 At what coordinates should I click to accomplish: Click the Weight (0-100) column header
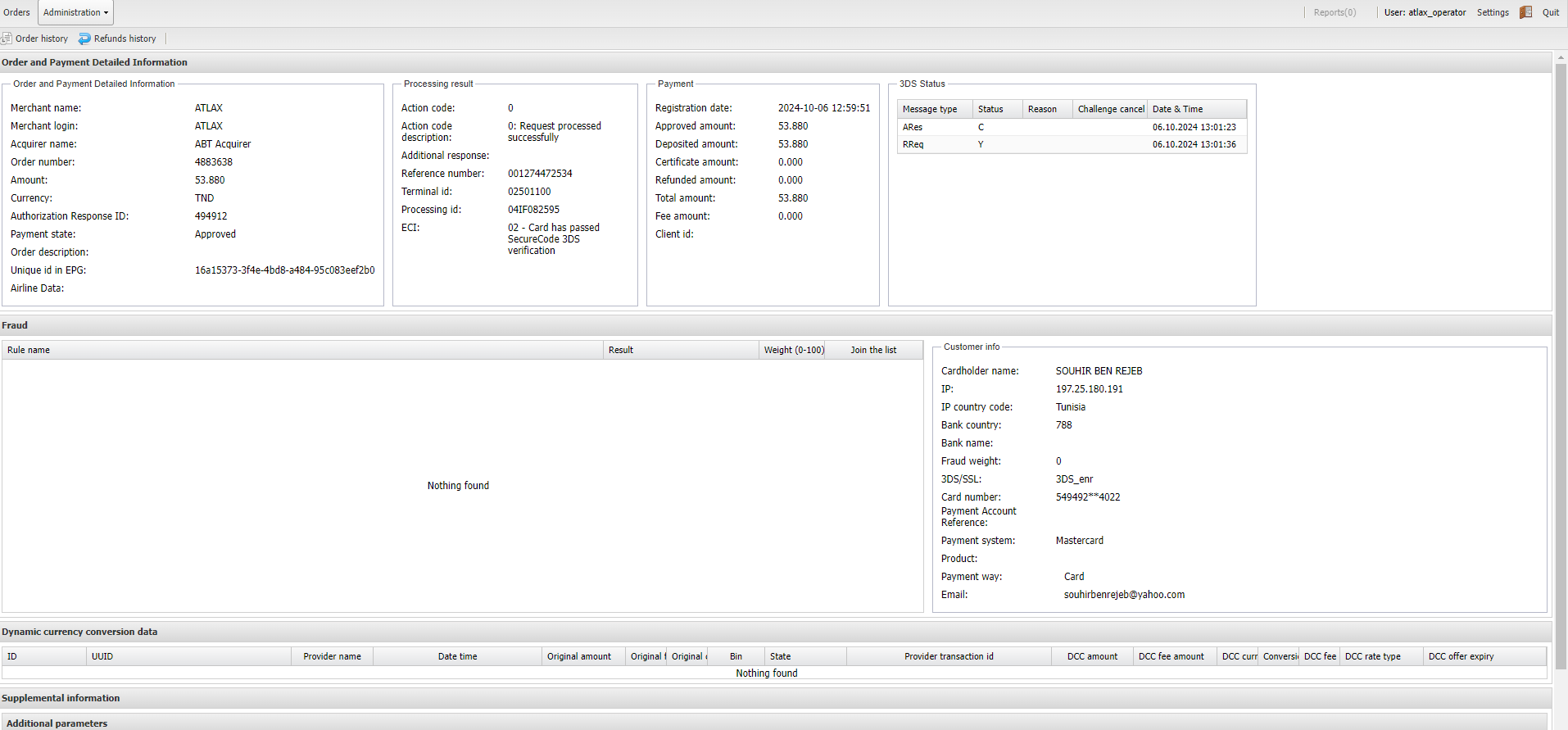793,350
